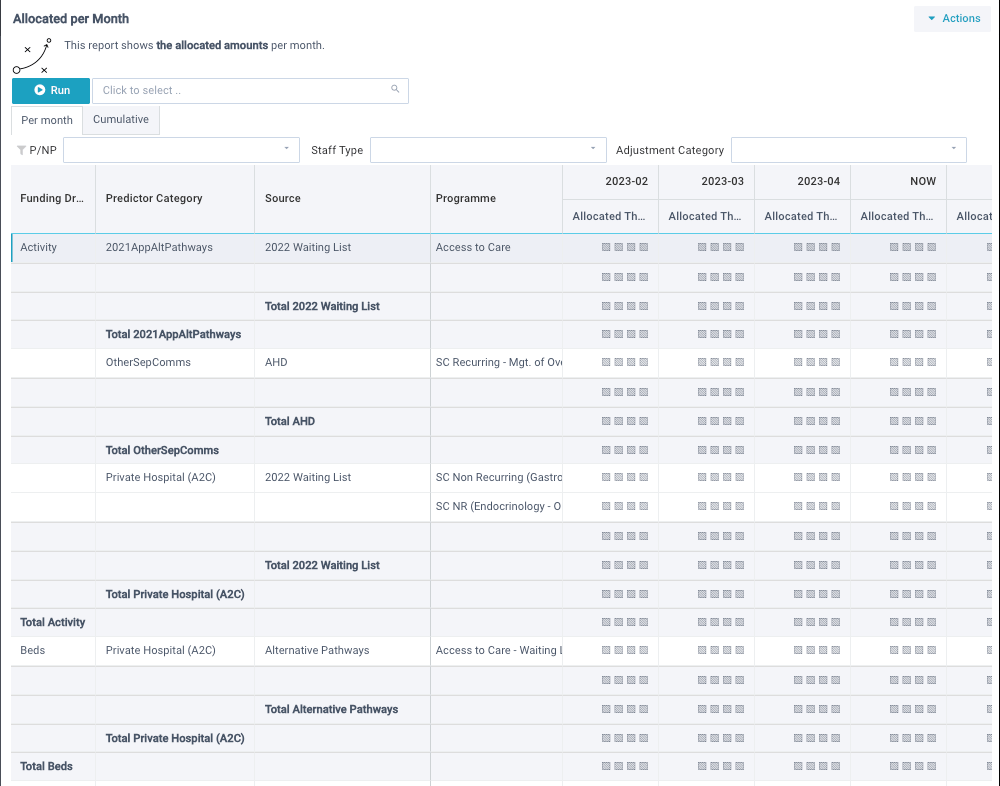Open the Adjustment Category dropdown
Screen dimensions: 1000x786
(x=848, y=150)
